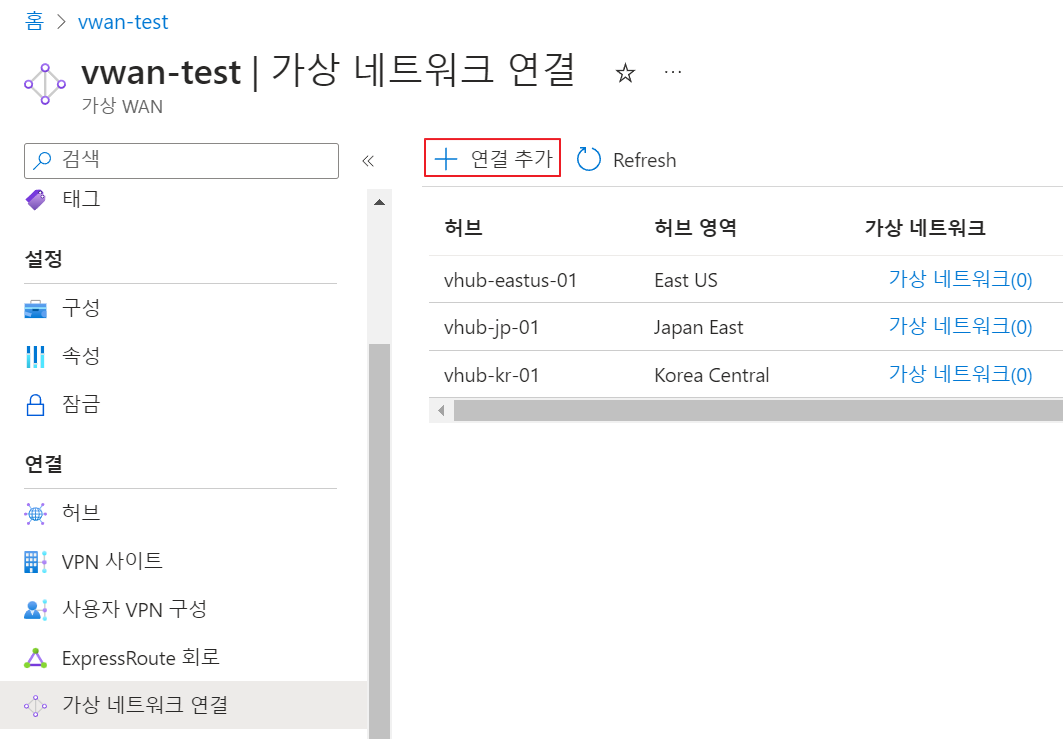
Task: Click the purple 태그 tag icon
Action: 35,199
